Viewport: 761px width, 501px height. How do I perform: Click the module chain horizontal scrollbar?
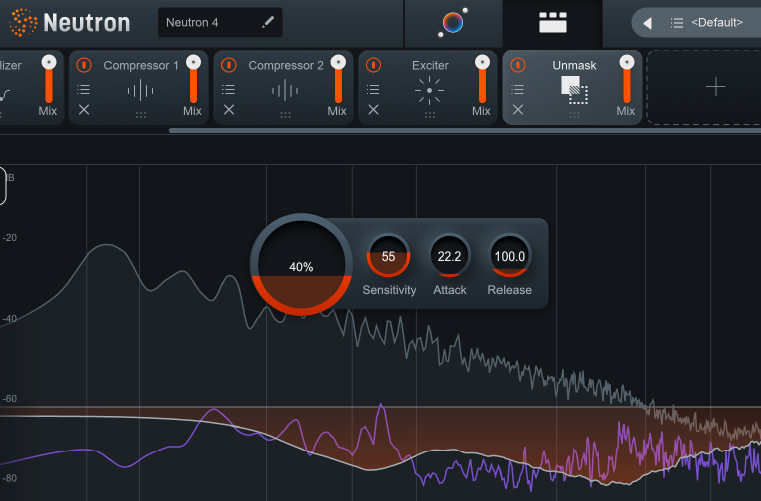[x=464, y=131]
